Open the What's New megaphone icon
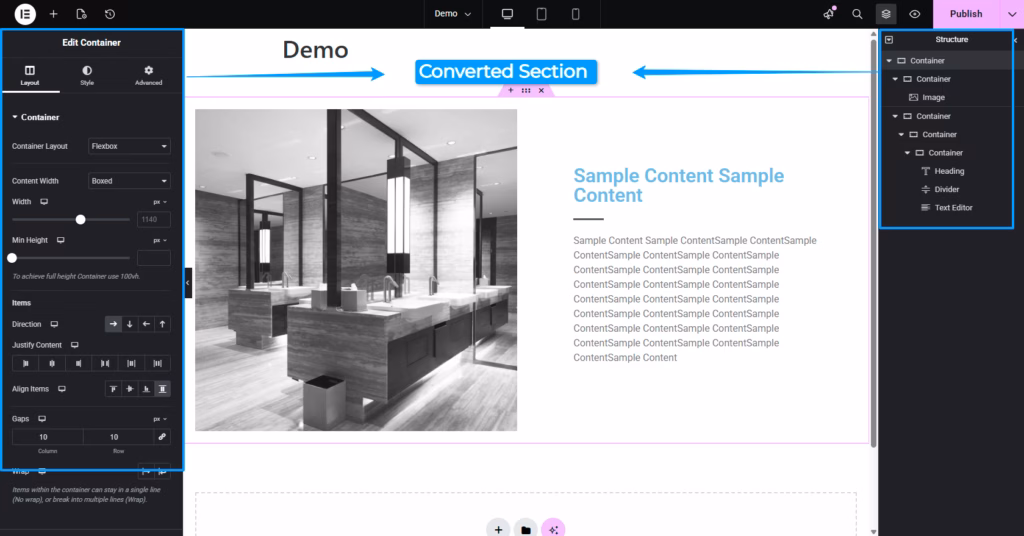This screenshot has height=536, width=1024. pos(829,14)
